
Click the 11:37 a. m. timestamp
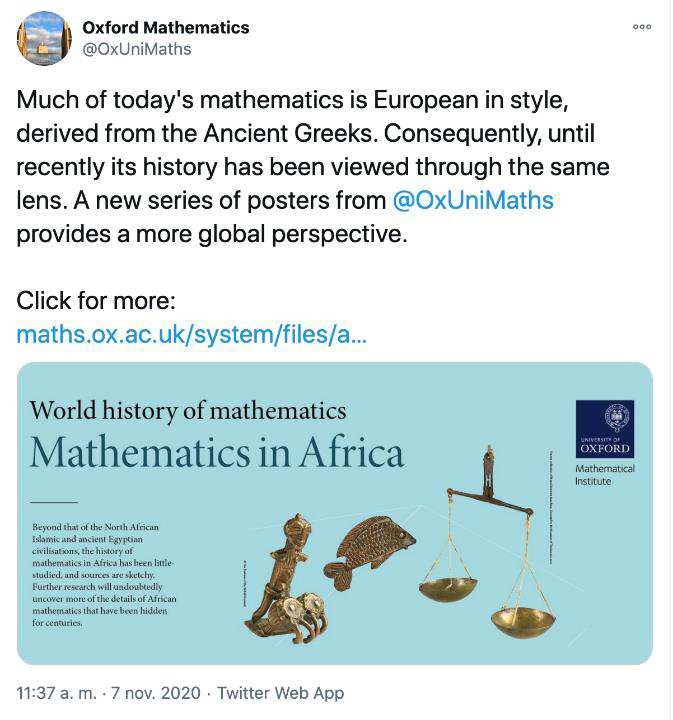62,692
